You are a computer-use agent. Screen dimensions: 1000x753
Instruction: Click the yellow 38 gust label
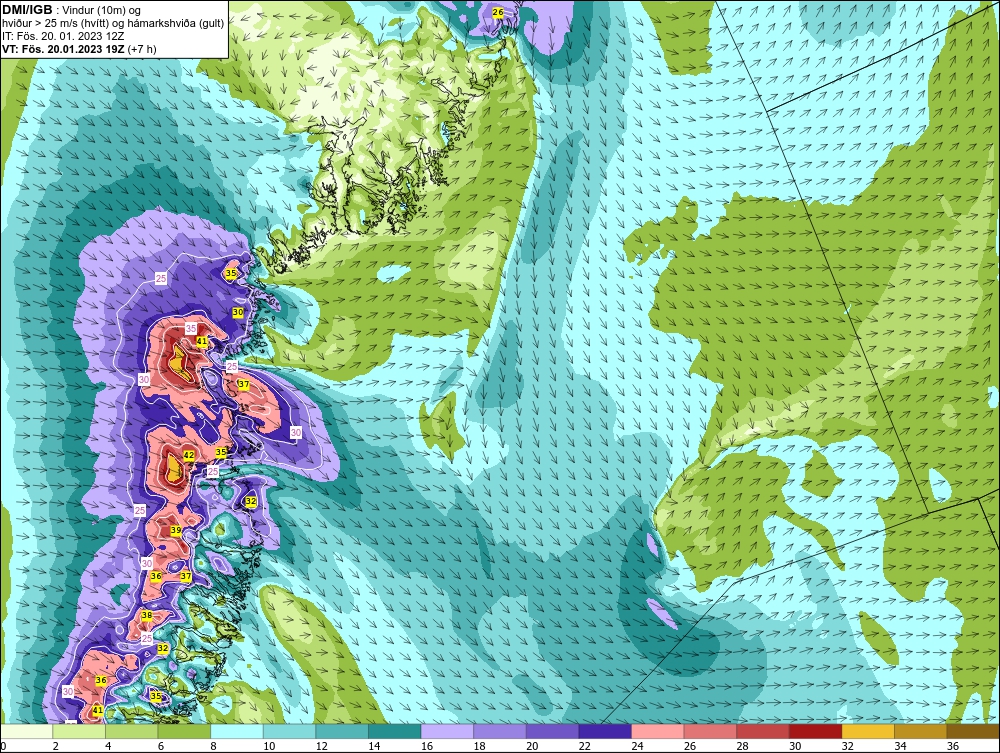(x=147, y=615)
